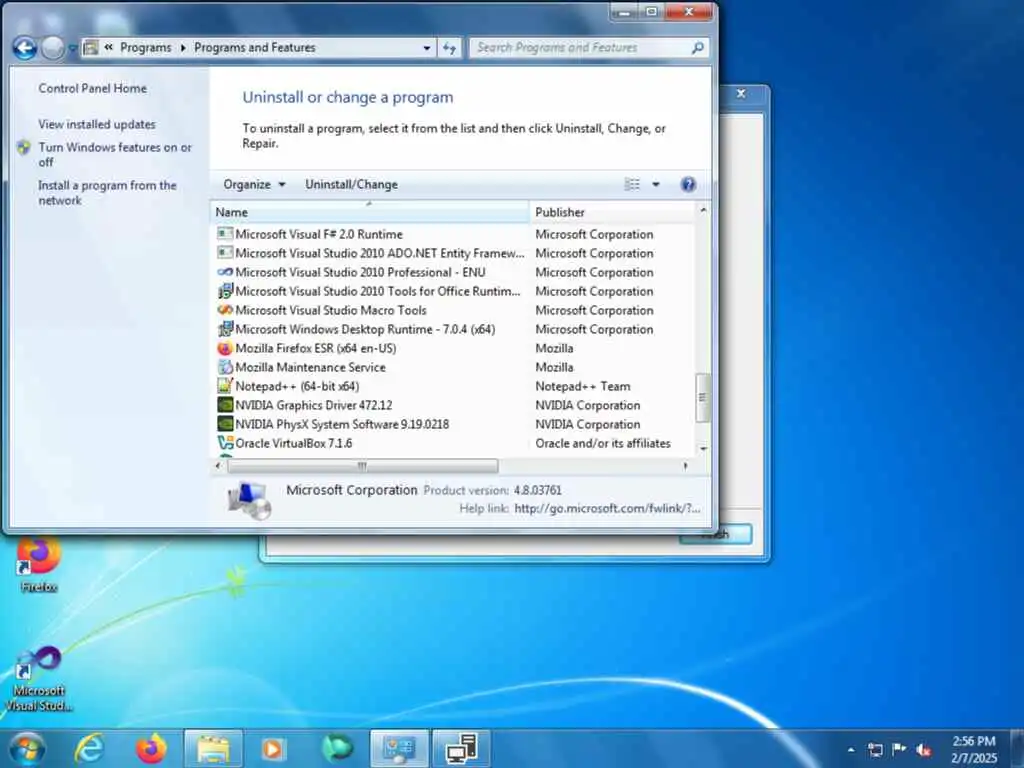Sort by the Name column header

(x=370, y=212)
